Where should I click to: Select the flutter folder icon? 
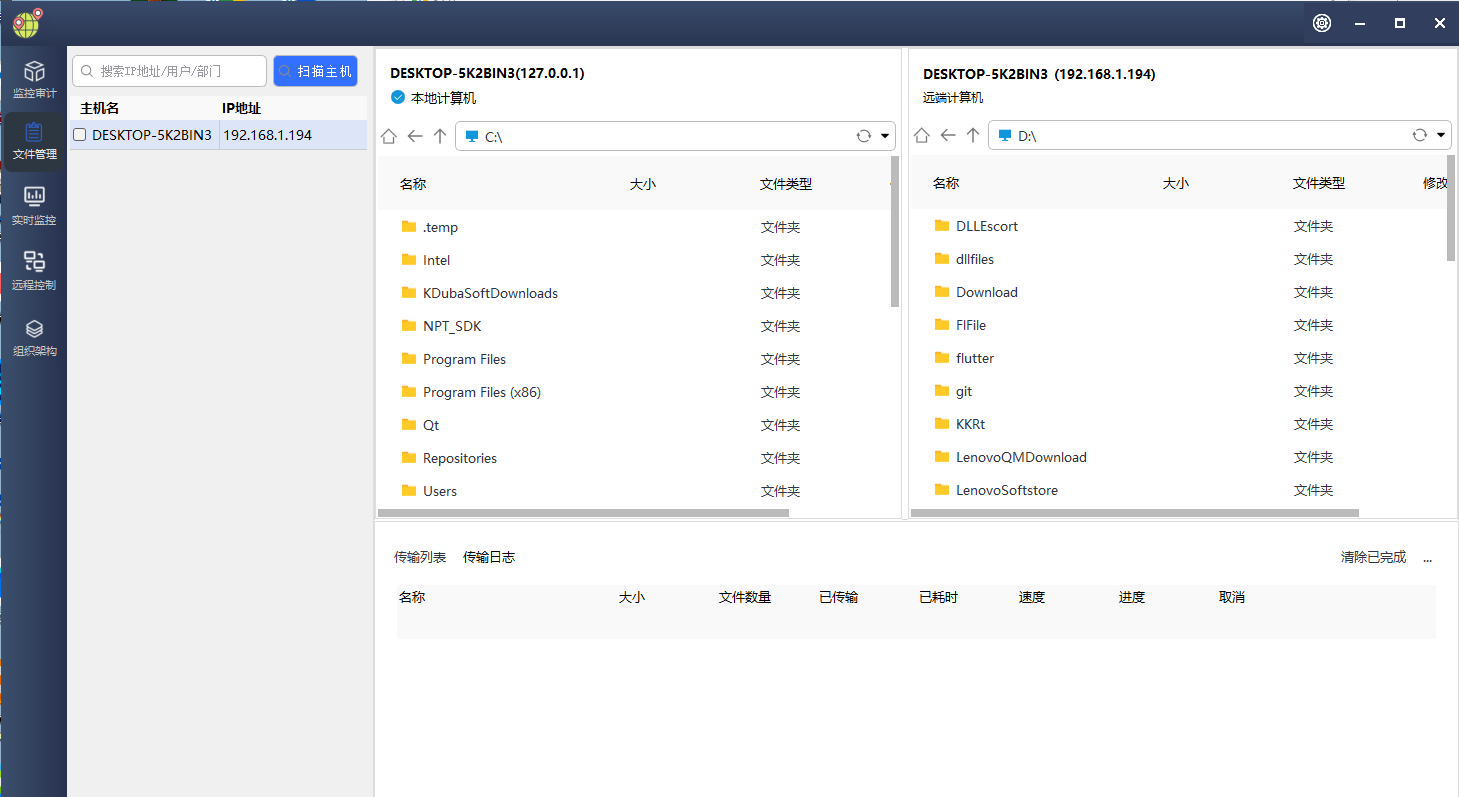pyautogui.click(x=941, y=357)
